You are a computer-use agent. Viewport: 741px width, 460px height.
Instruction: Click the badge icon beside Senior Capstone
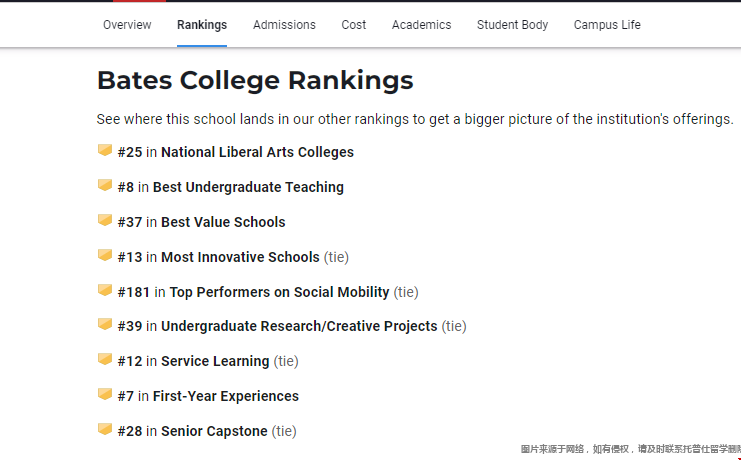click(105, 430)
